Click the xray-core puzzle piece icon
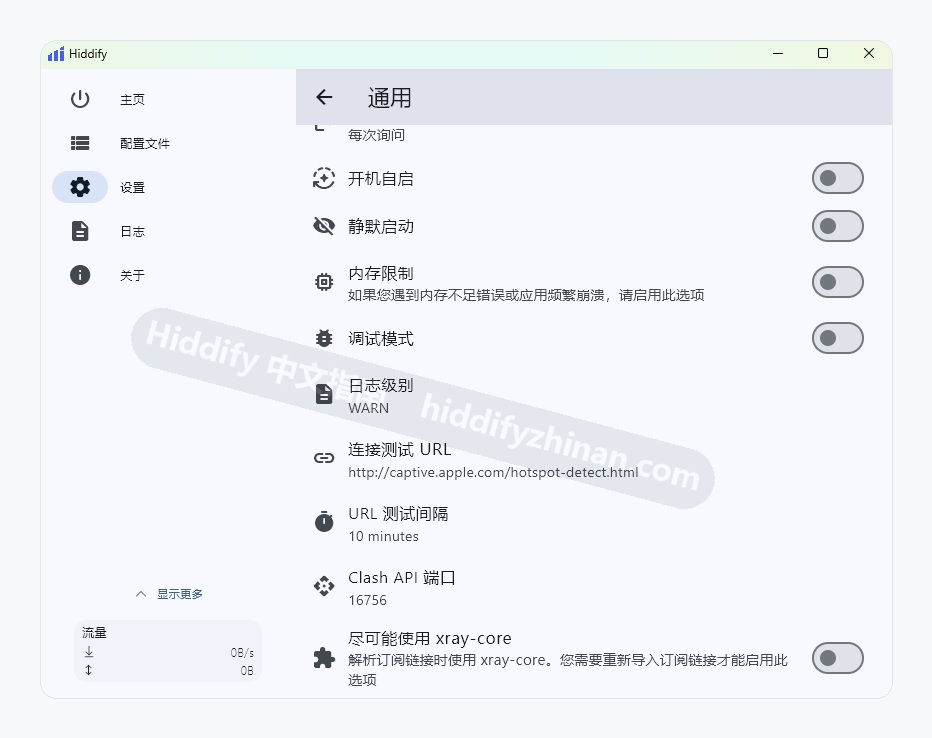 [x=324, y=658]
